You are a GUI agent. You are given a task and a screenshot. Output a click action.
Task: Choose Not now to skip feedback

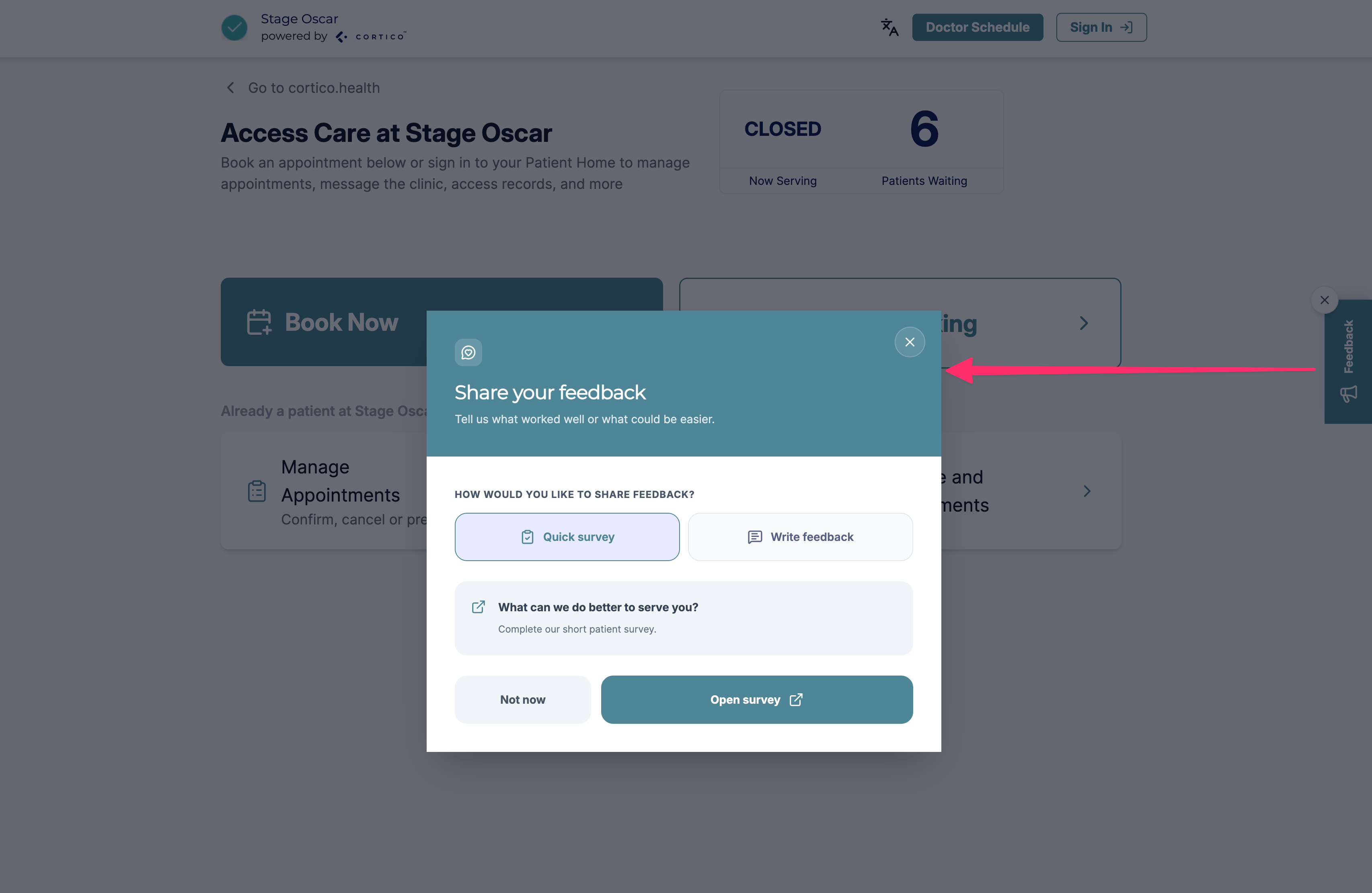tap(522, 699)
